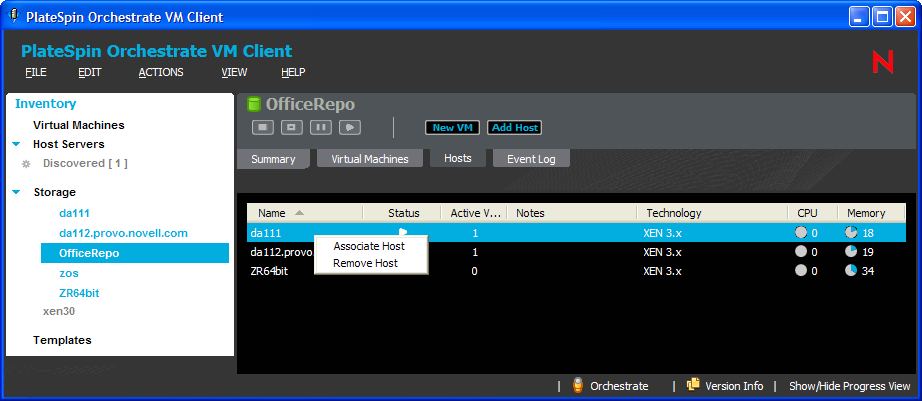Image resolution: width=922 pixels, height=401 pixels.
Task: Click da111 row status flag icon
Action: 403,232
